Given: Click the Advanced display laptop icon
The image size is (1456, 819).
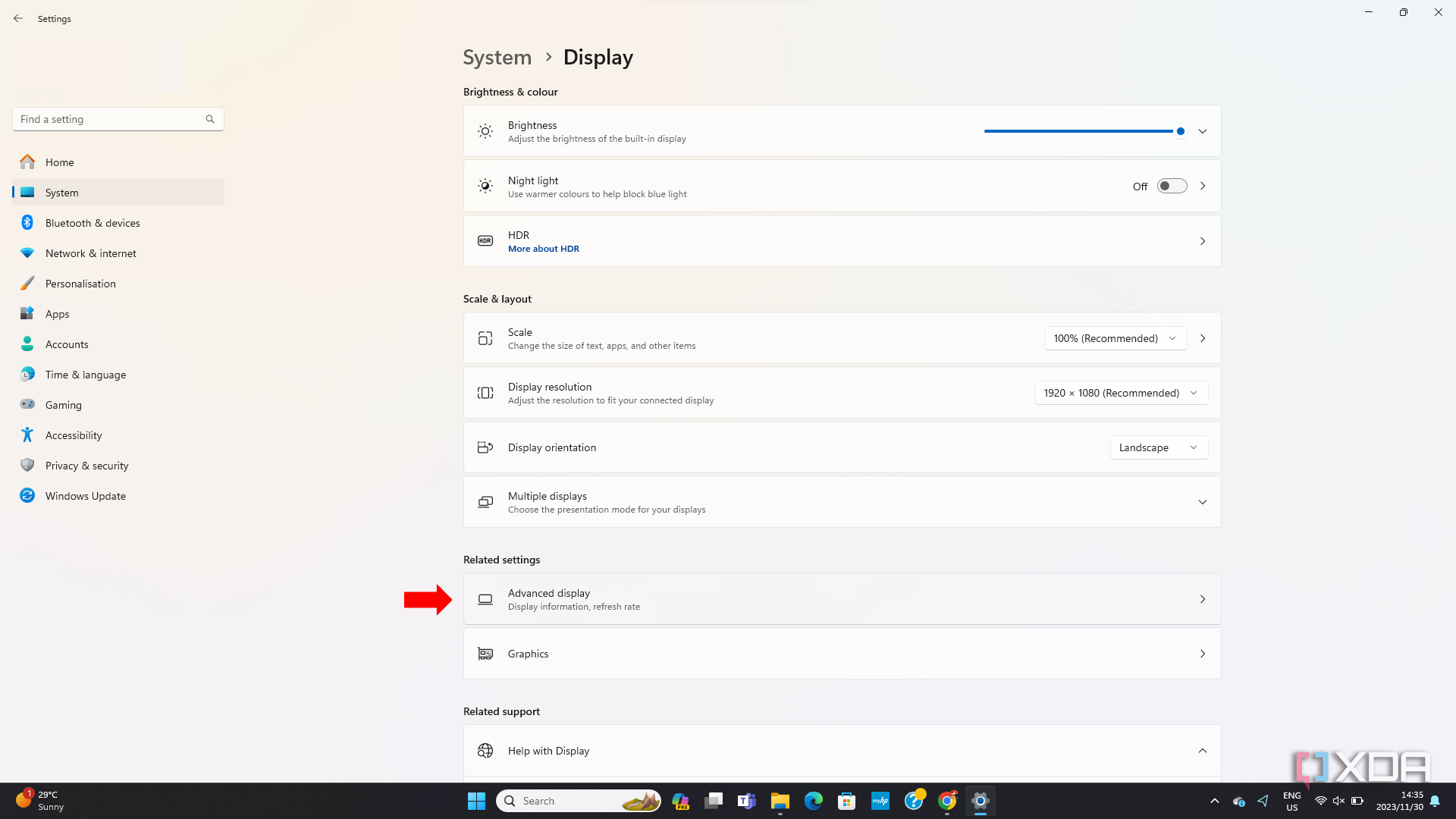Looking at the screenshot, I should coord(485,599).
